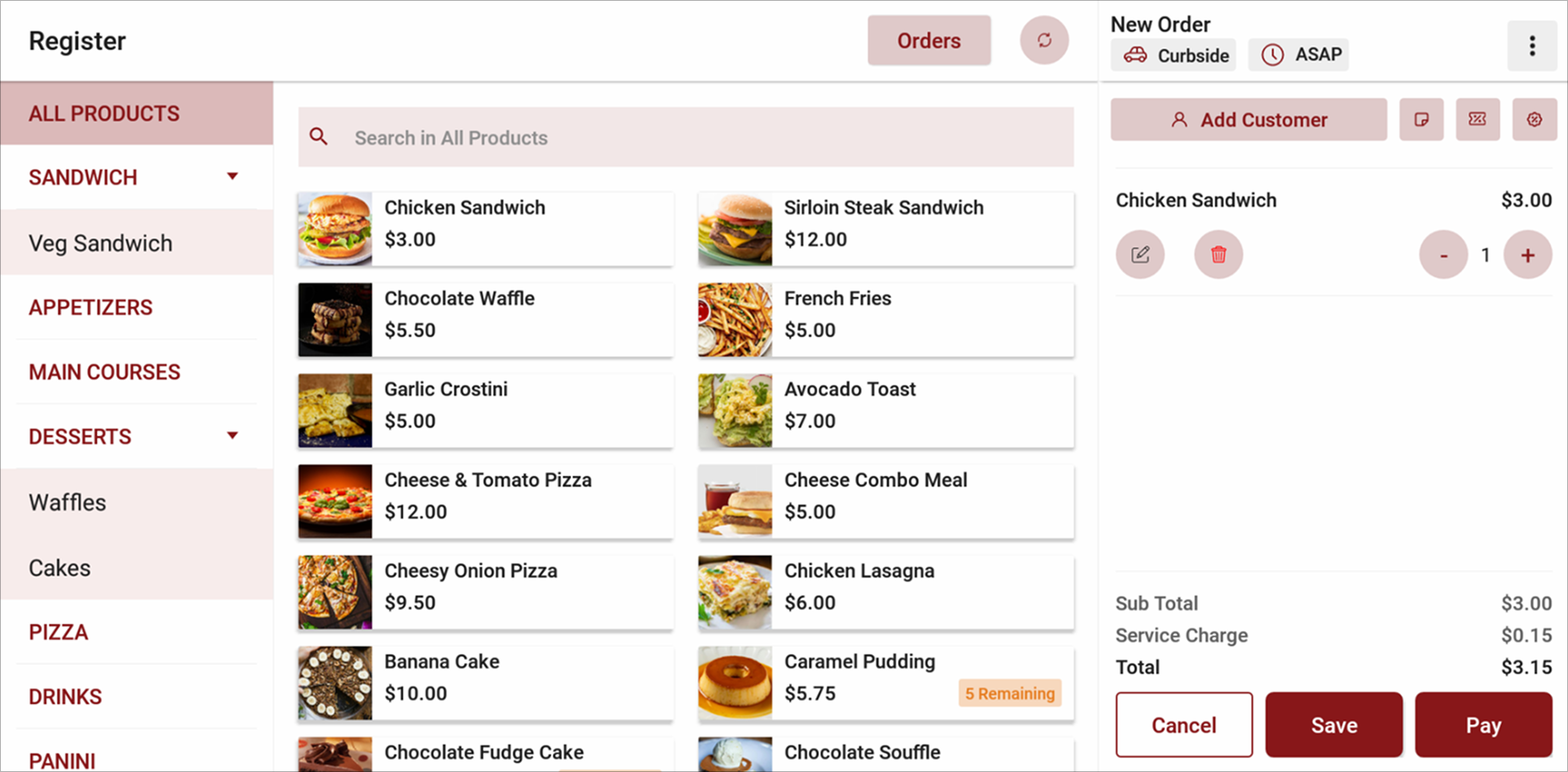Delete Chicken Sandwich from the order

click(x=1218, y=255)
